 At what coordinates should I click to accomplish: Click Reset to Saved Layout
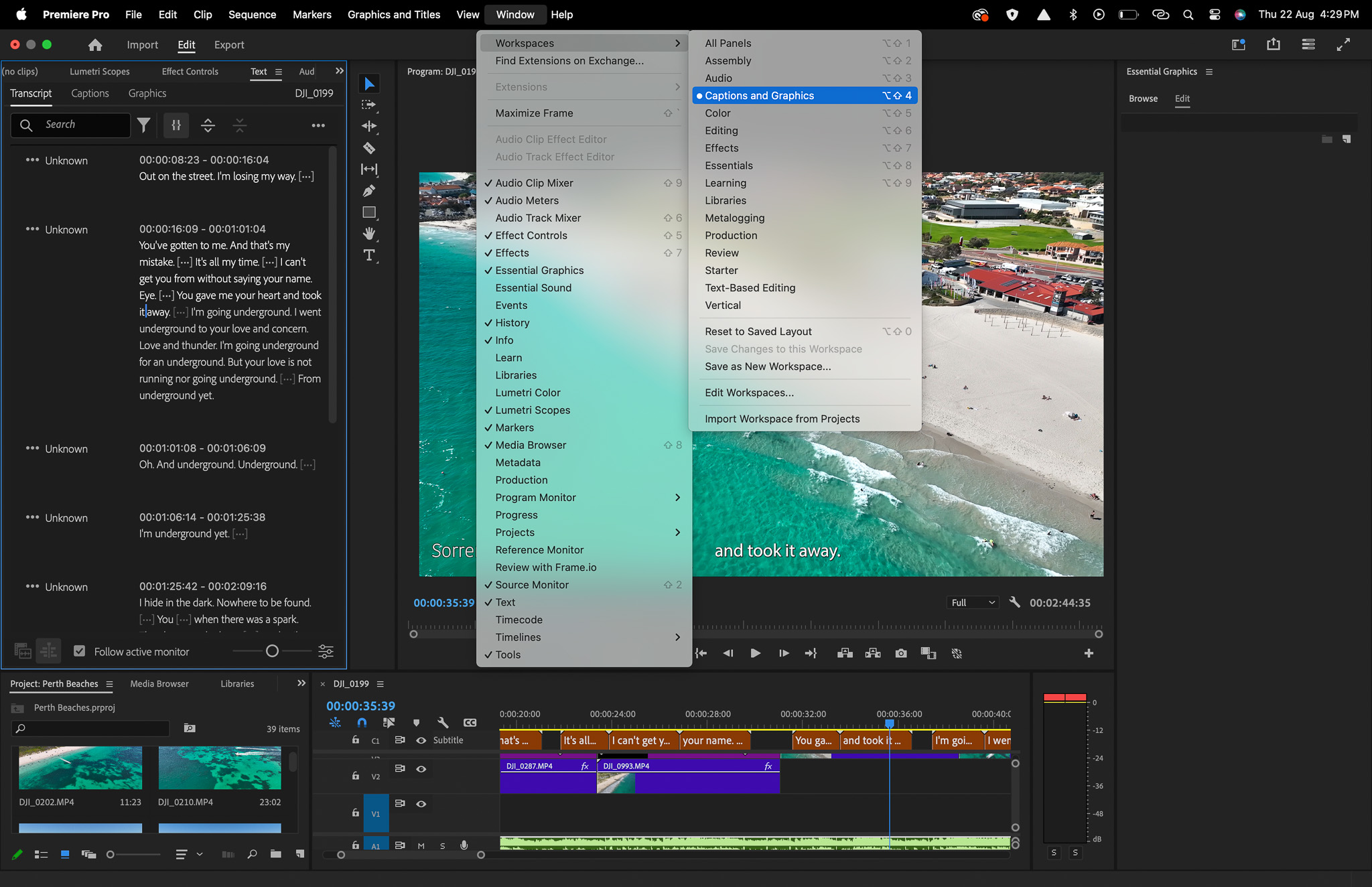coord(805,331)
